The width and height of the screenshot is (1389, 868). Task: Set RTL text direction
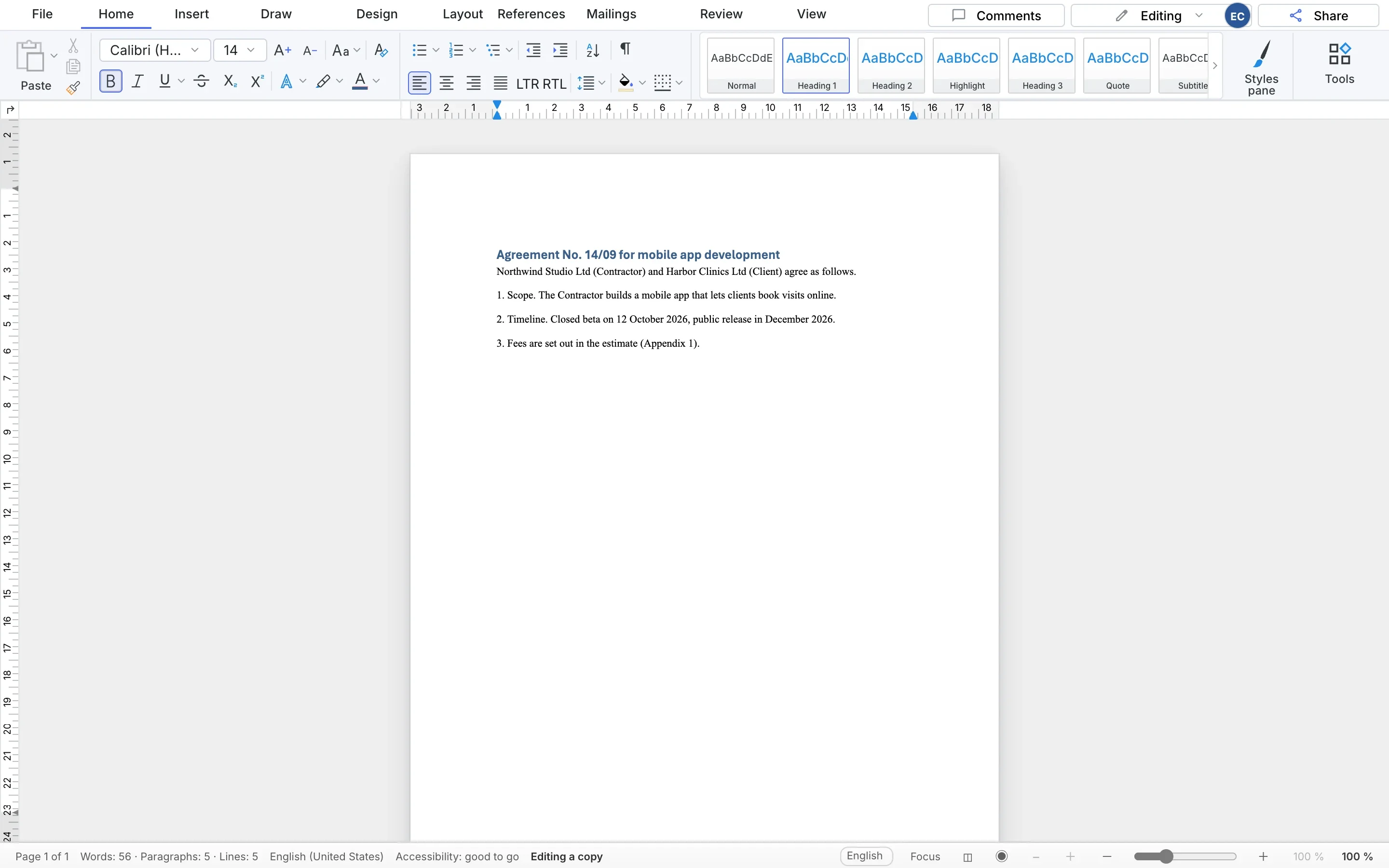pyautogui.click(x=555, y=84)
